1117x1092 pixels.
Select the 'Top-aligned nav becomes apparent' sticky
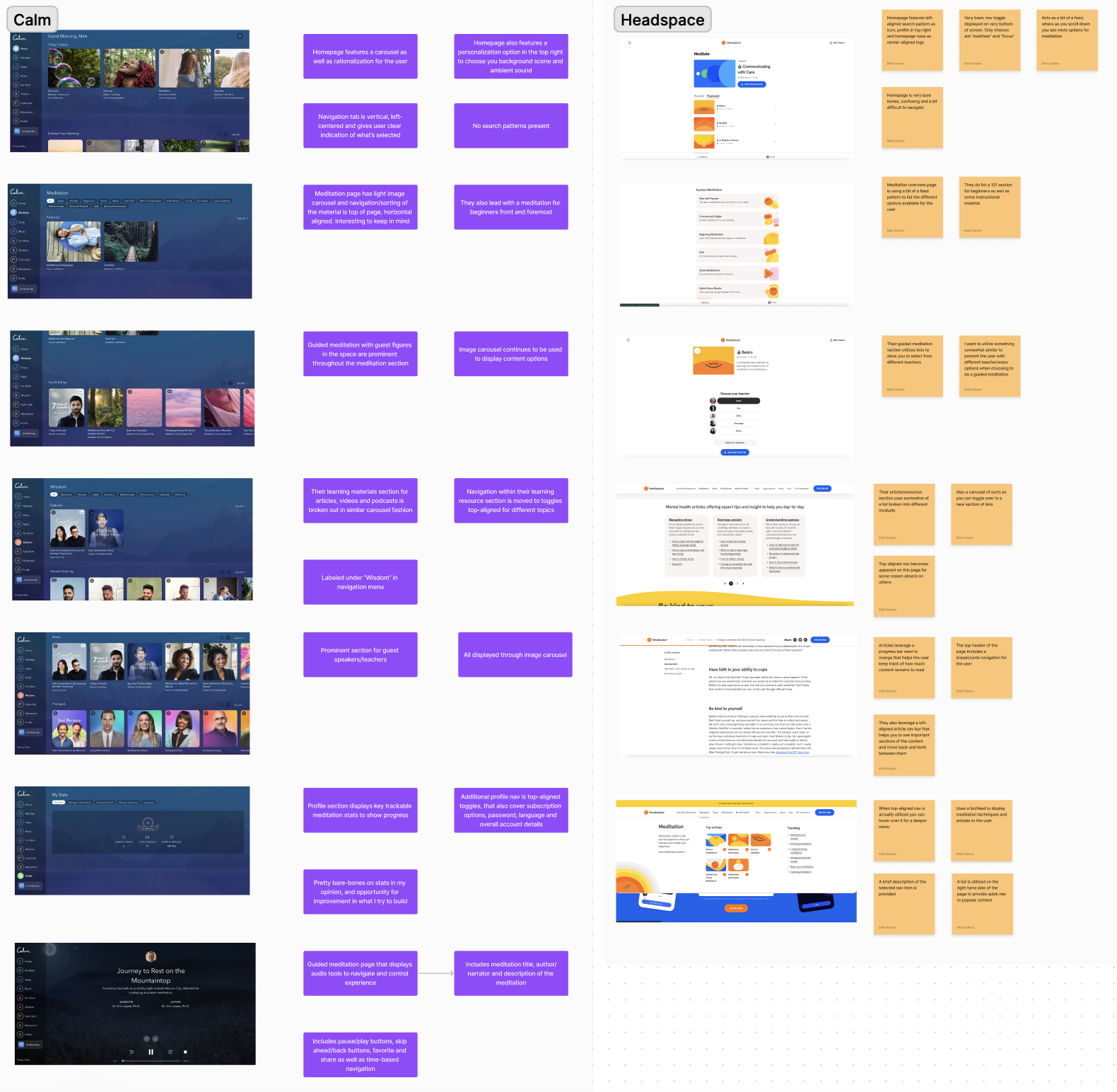pos(905,586)
